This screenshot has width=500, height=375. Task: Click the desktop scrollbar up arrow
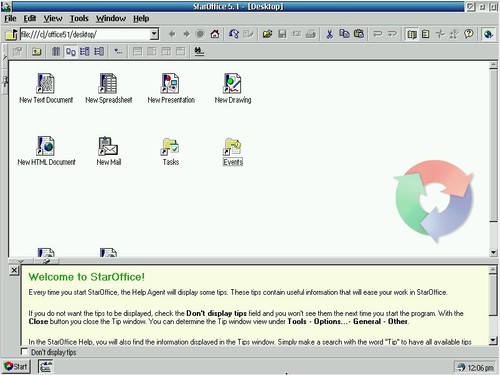494,65
